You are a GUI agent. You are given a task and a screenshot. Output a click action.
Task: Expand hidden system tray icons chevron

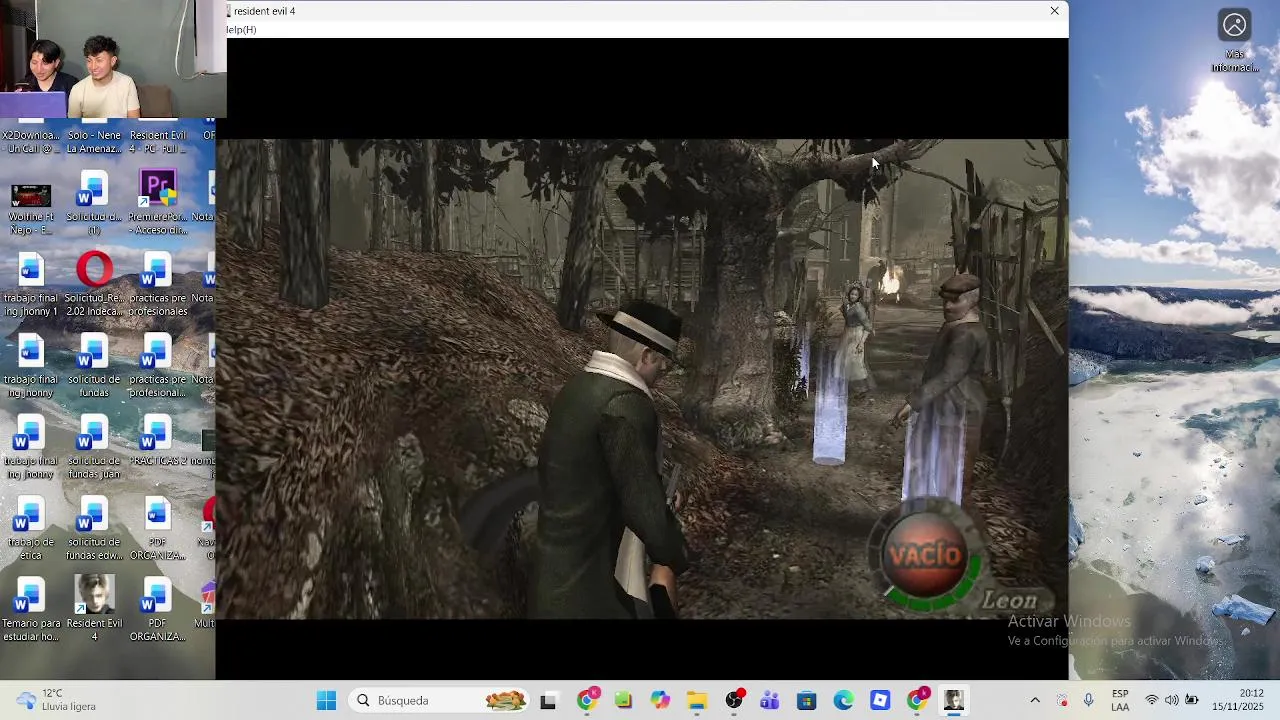click(x=1035, y=701)
